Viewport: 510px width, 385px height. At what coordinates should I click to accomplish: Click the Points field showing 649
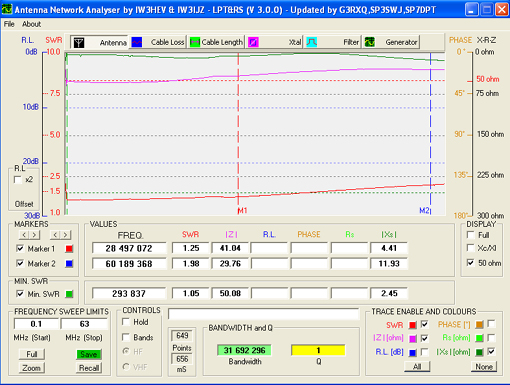pyautogui.click(x=182, y=336)
